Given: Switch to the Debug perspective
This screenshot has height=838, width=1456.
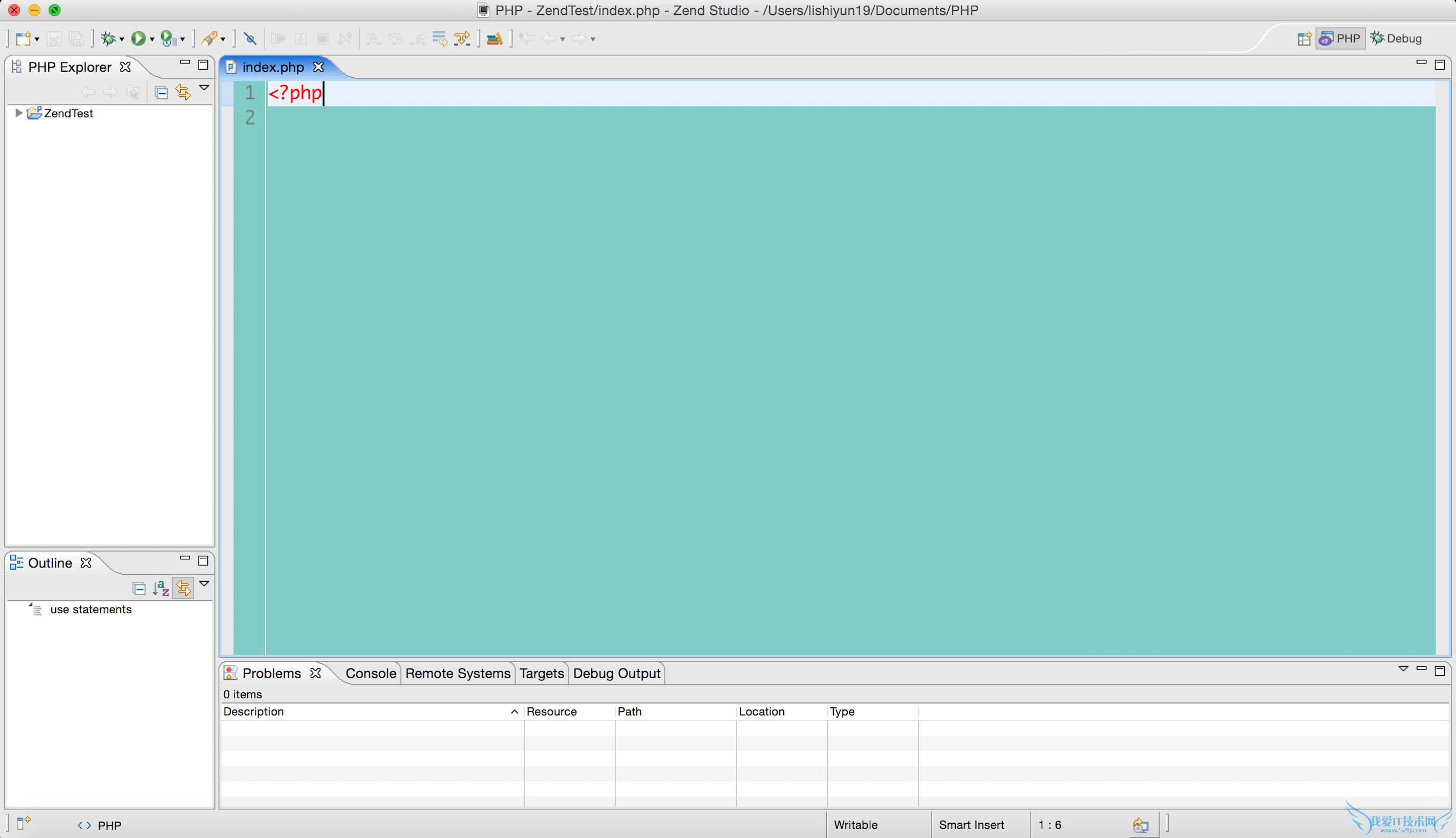Looking at the screenshot, I should pyautogui.click(x=1396, y=38).
